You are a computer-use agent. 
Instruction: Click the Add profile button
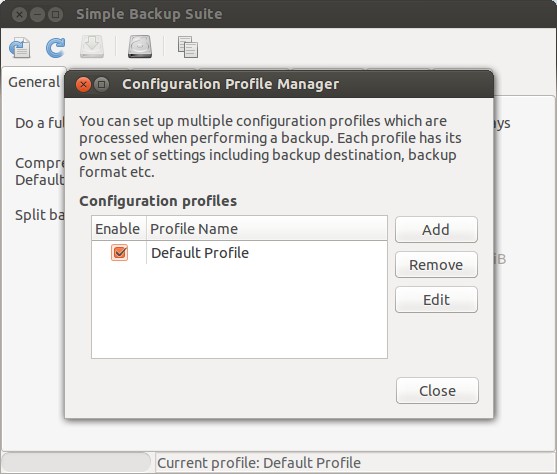point(436,230)
